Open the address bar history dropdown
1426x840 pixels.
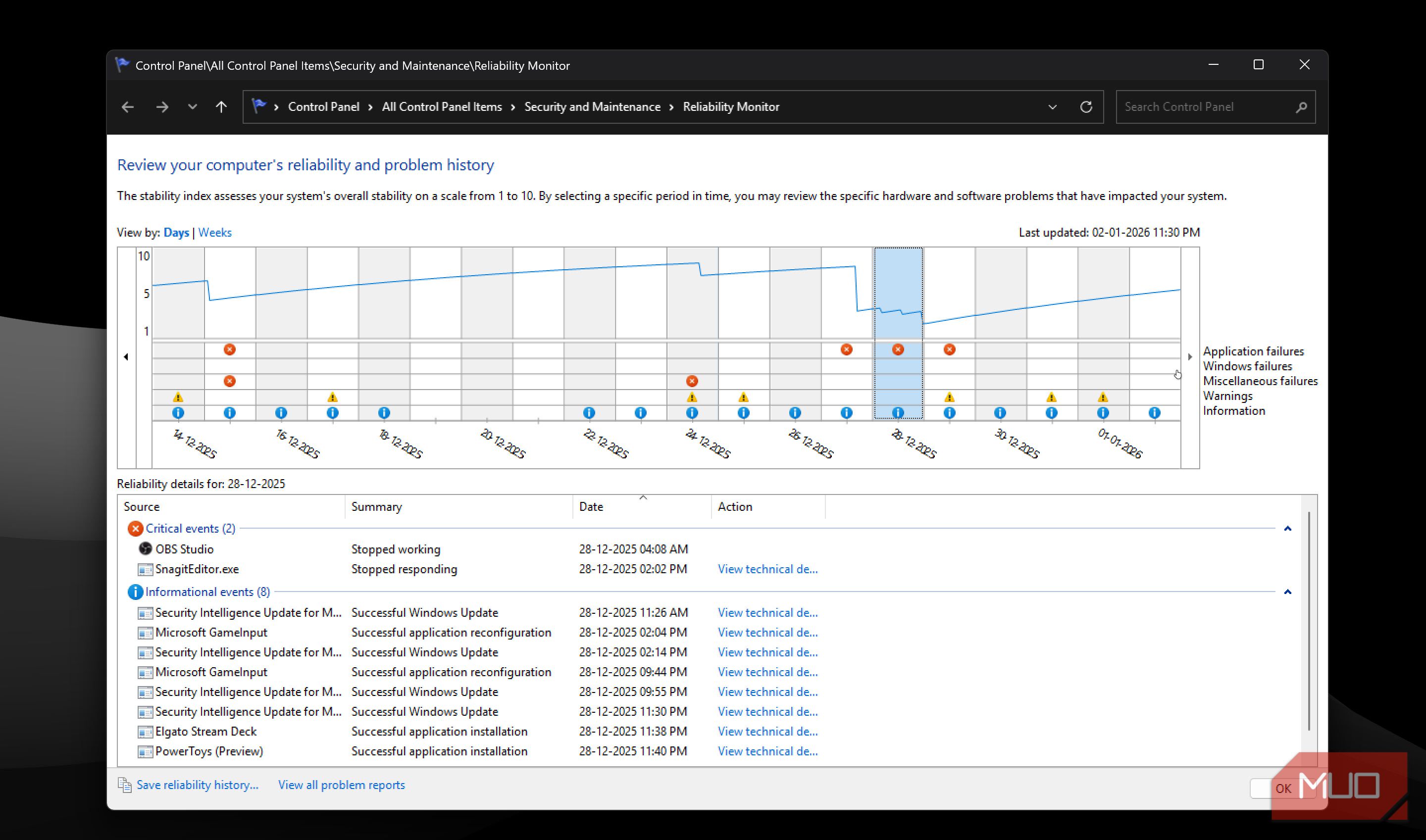[x=1052, y=107]
